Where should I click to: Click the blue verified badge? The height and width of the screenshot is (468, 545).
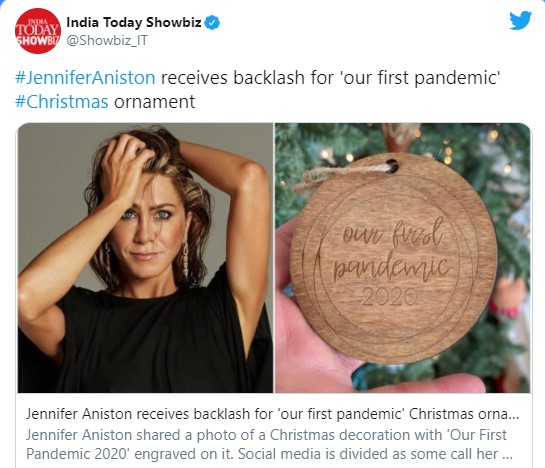pos(212,23)
